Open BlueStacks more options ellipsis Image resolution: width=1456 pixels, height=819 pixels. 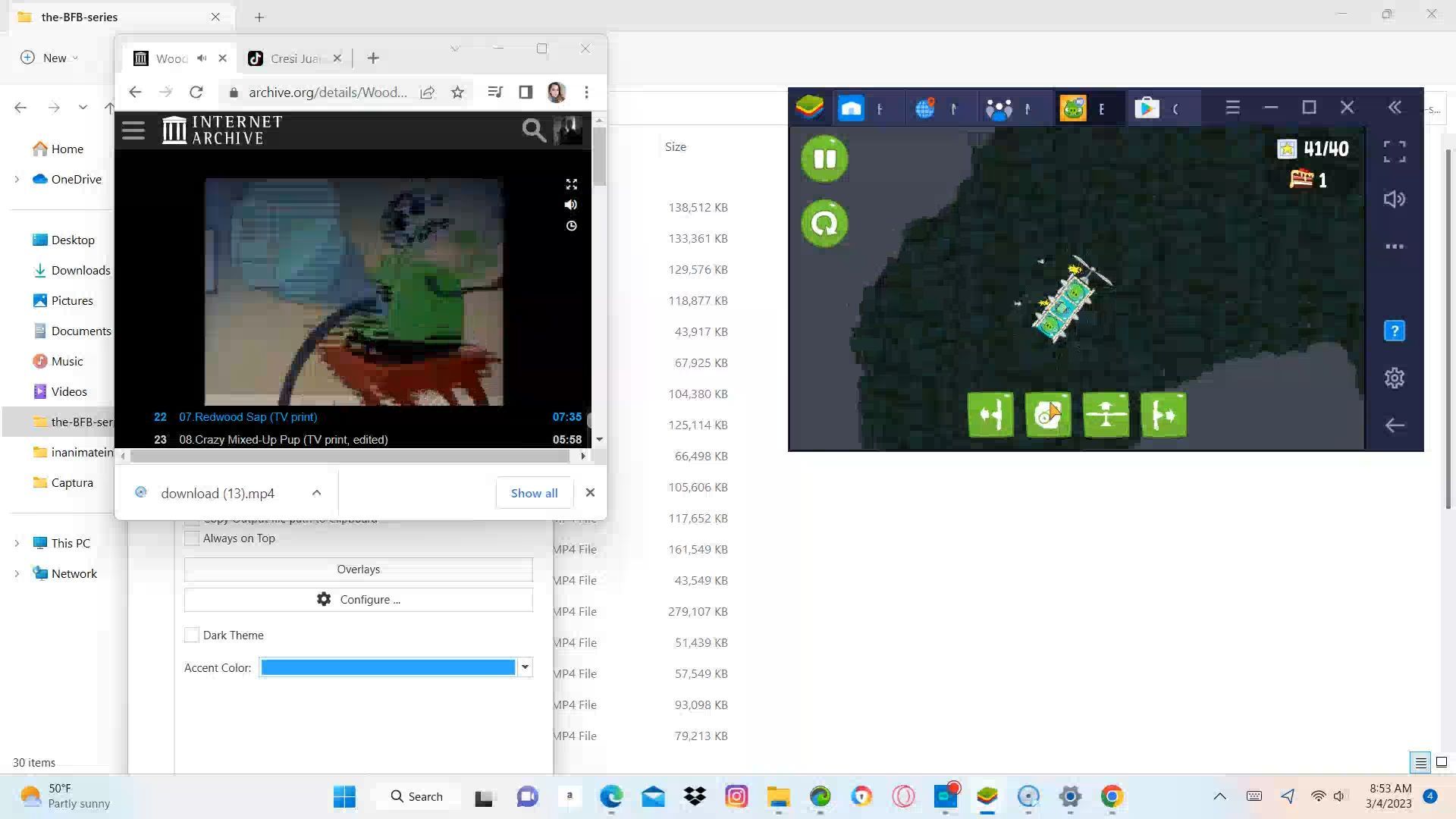(1394, 246)
